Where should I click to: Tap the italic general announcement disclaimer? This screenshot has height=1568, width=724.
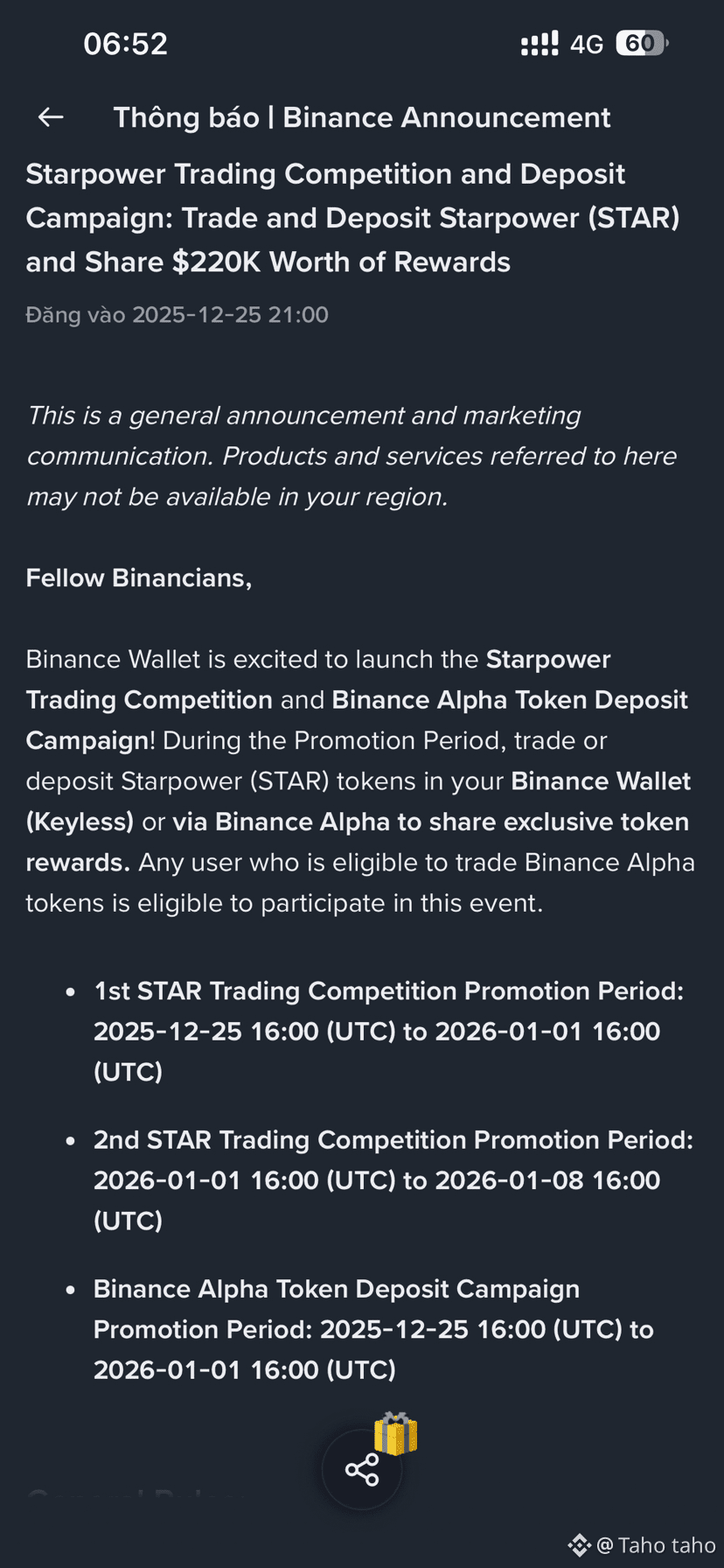tap(352, 456)
